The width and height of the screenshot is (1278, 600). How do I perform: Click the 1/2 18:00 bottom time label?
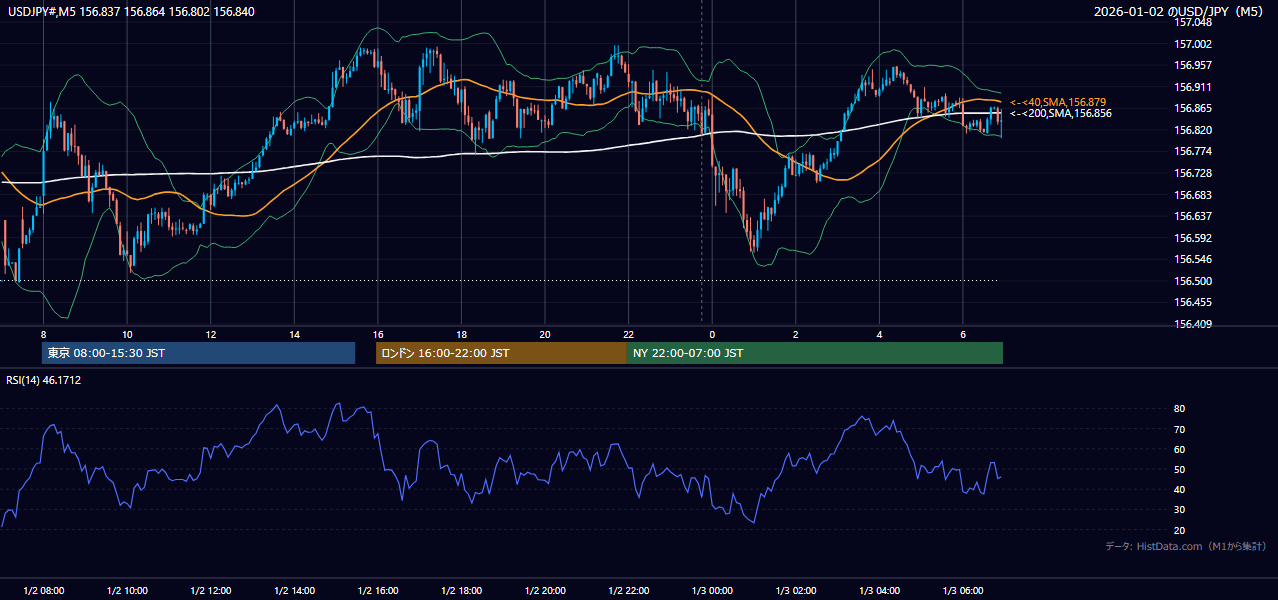click(461, 591)
